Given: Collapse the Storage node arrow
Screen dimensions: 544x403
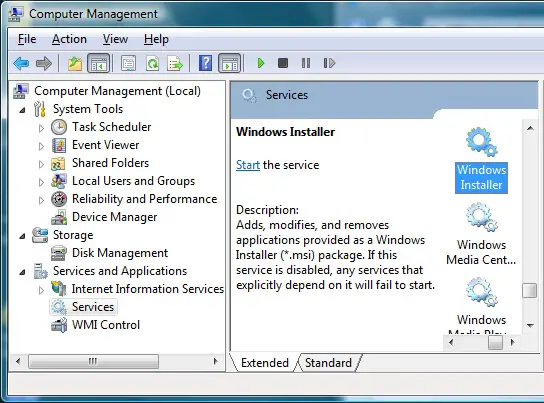Looking at the screenshot, I should coord(23,237).
